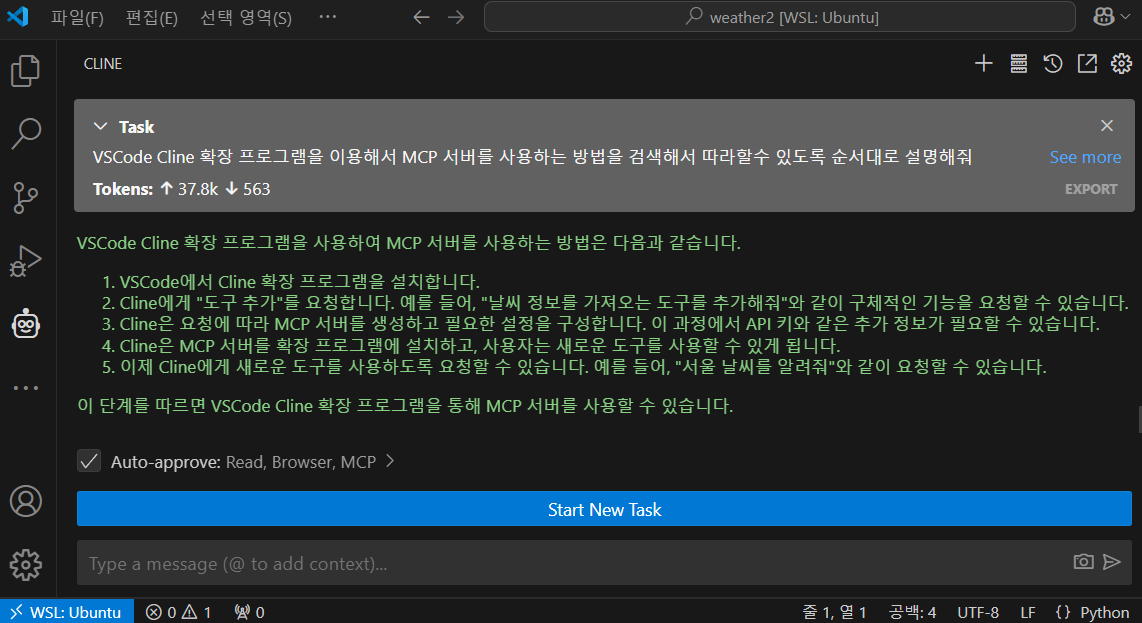The width and height of the screenshot is (1142, 623).
Task: Open Source Control view
Action: pyautogui.click(x=25, y=197)
